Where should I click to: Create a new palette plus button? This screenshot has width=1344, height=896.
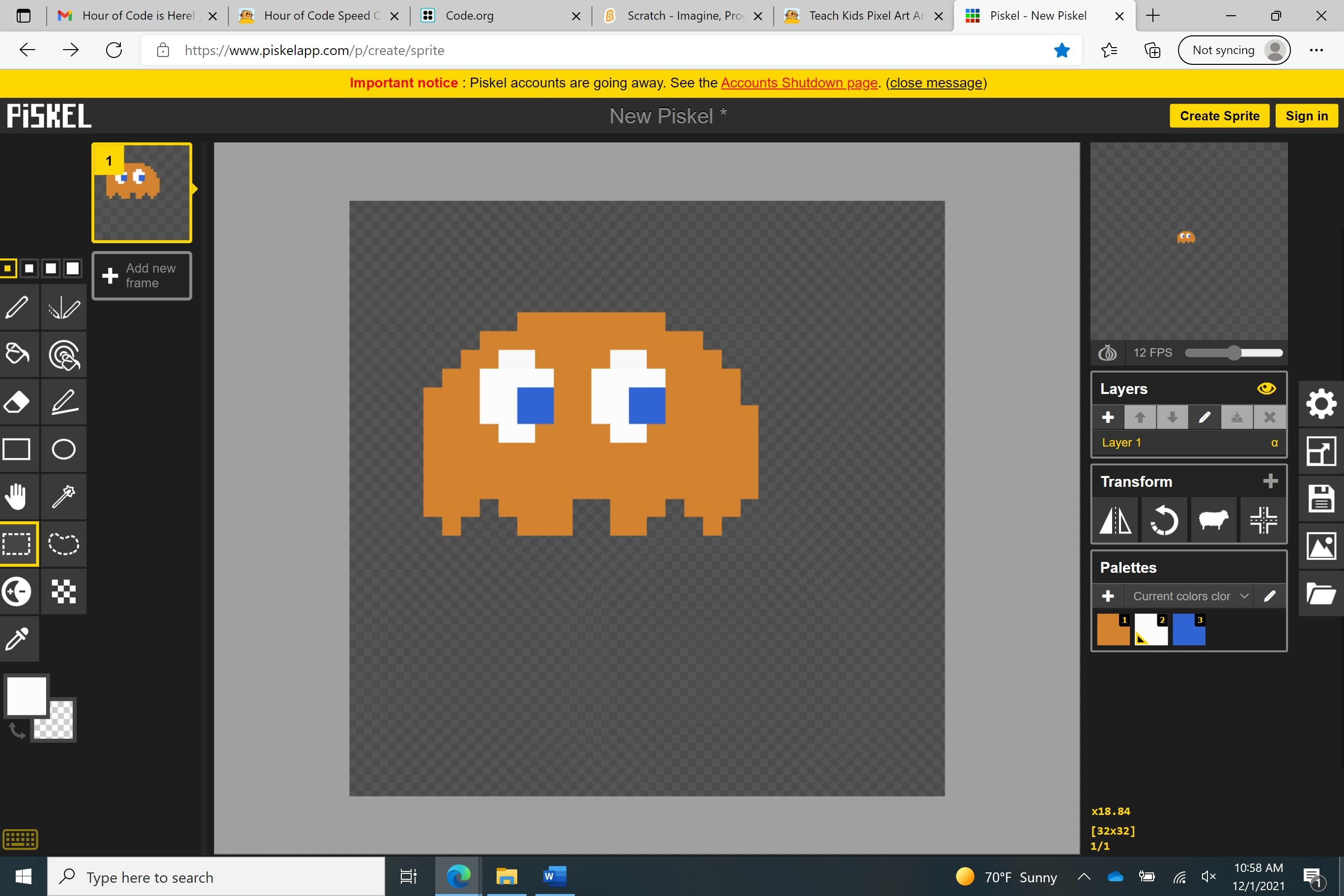[1108, 596]
